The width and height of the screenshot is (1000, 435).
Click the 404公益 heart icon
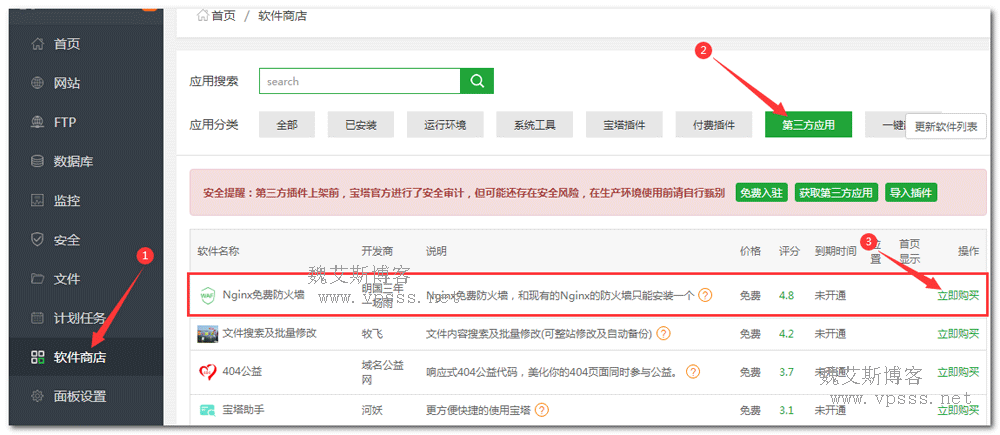[x=207, y=371]
